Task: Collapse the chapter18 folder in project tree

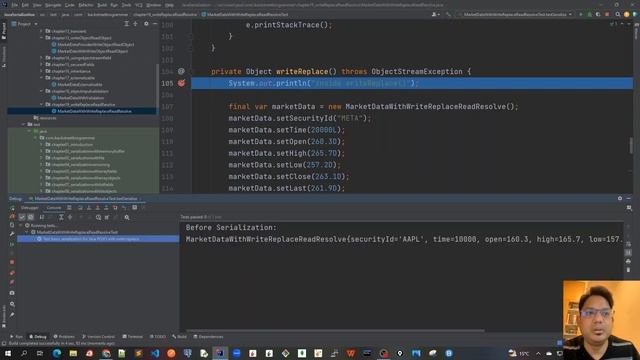Action: 42,91
